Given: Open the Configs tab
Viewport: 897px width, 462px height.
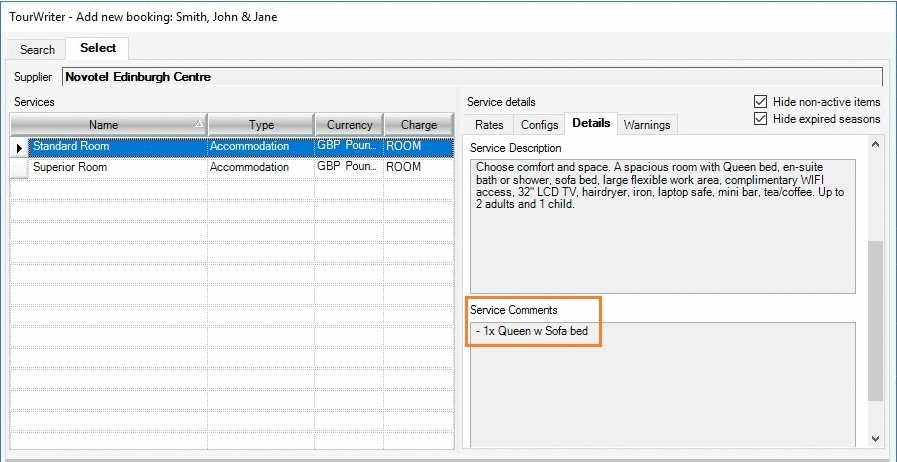Looking at the screenshot, I should pos(539,125).
